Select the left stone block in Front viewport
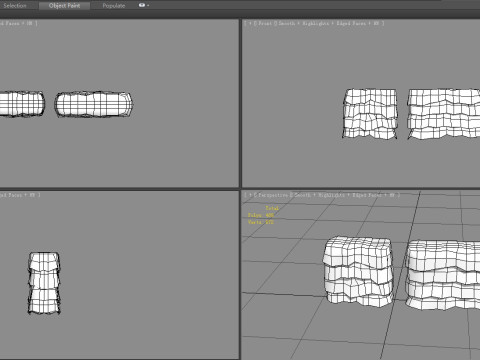The image size is (480, 360). pyautogui.click(x=370, y=113)
